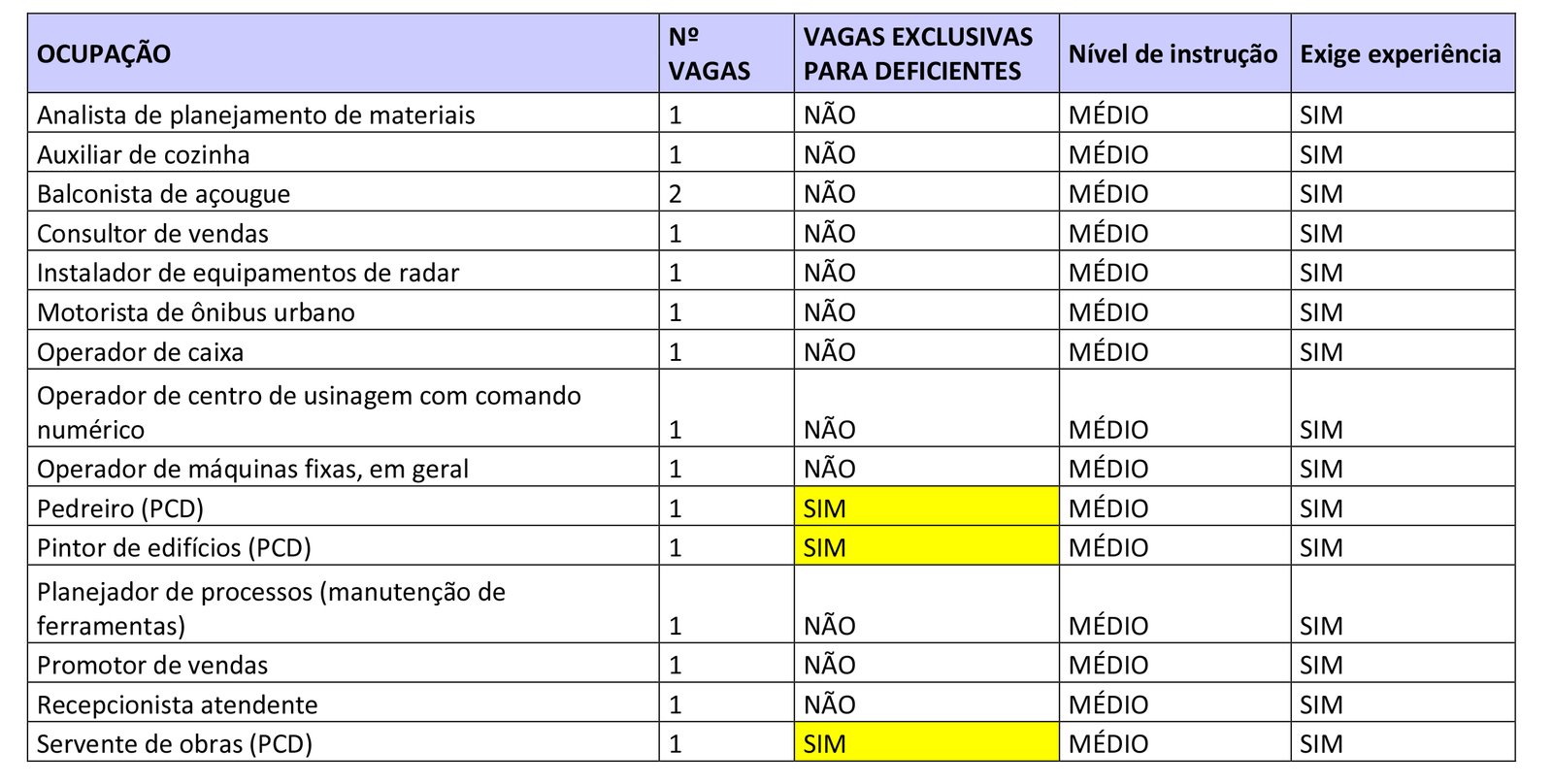
Task: Click yellow SIM cell for Servente de obras
Action: 925,743
